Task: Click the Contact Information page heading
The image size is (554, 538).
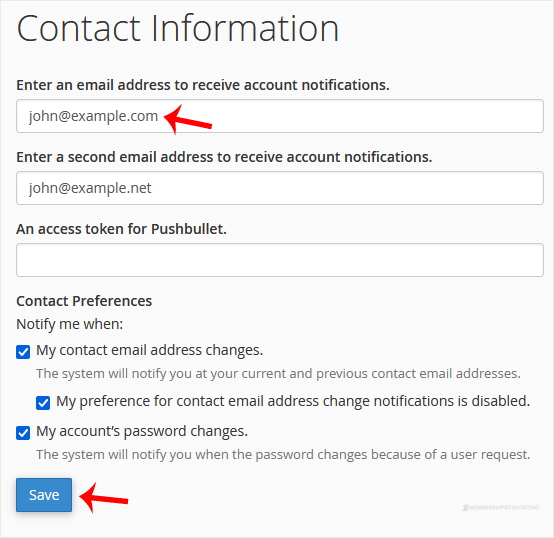Action: [x=178, y=29]
